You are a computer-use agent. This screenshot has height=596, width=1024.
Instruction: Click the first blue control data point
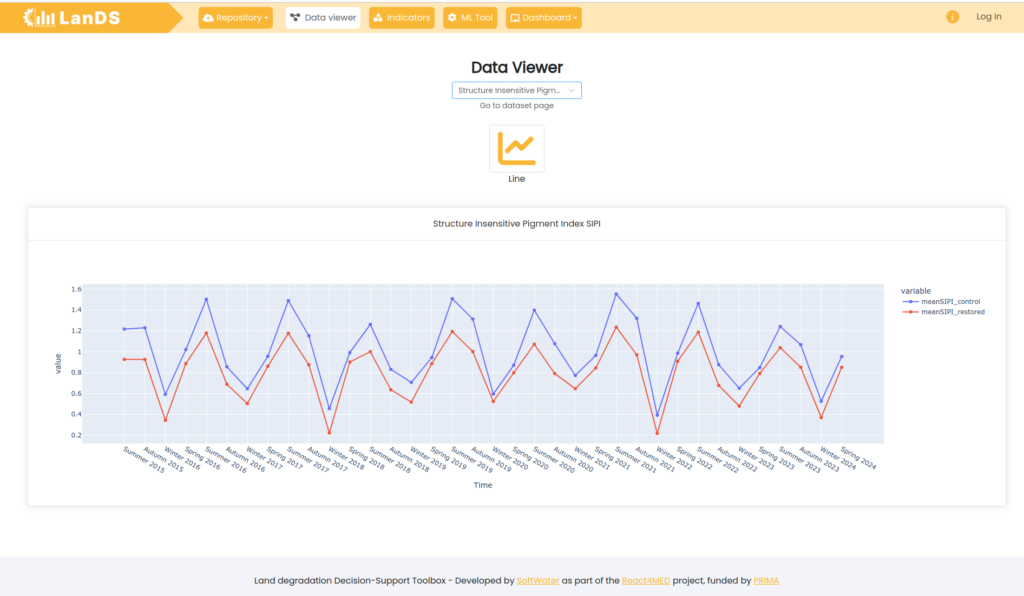(x=125, y=329)
